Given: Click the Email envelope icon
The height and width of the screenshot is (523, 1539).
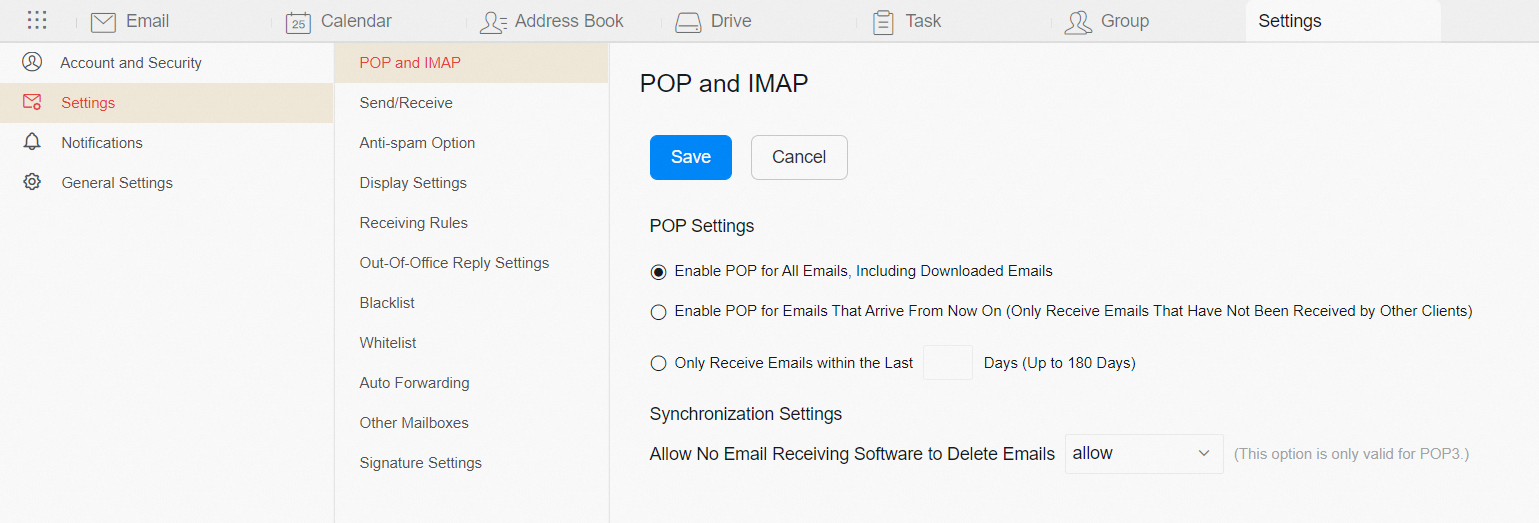Looking at the screenshot, I should [103, 21].
